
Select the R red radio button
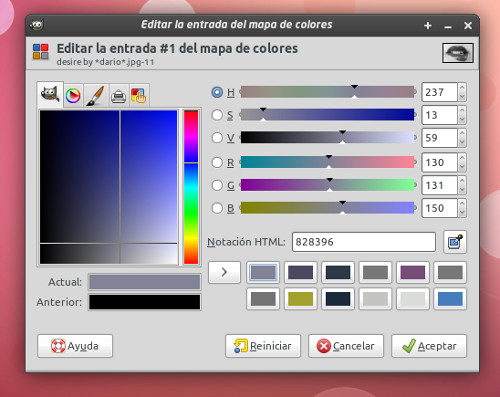[x=217, y=162]
